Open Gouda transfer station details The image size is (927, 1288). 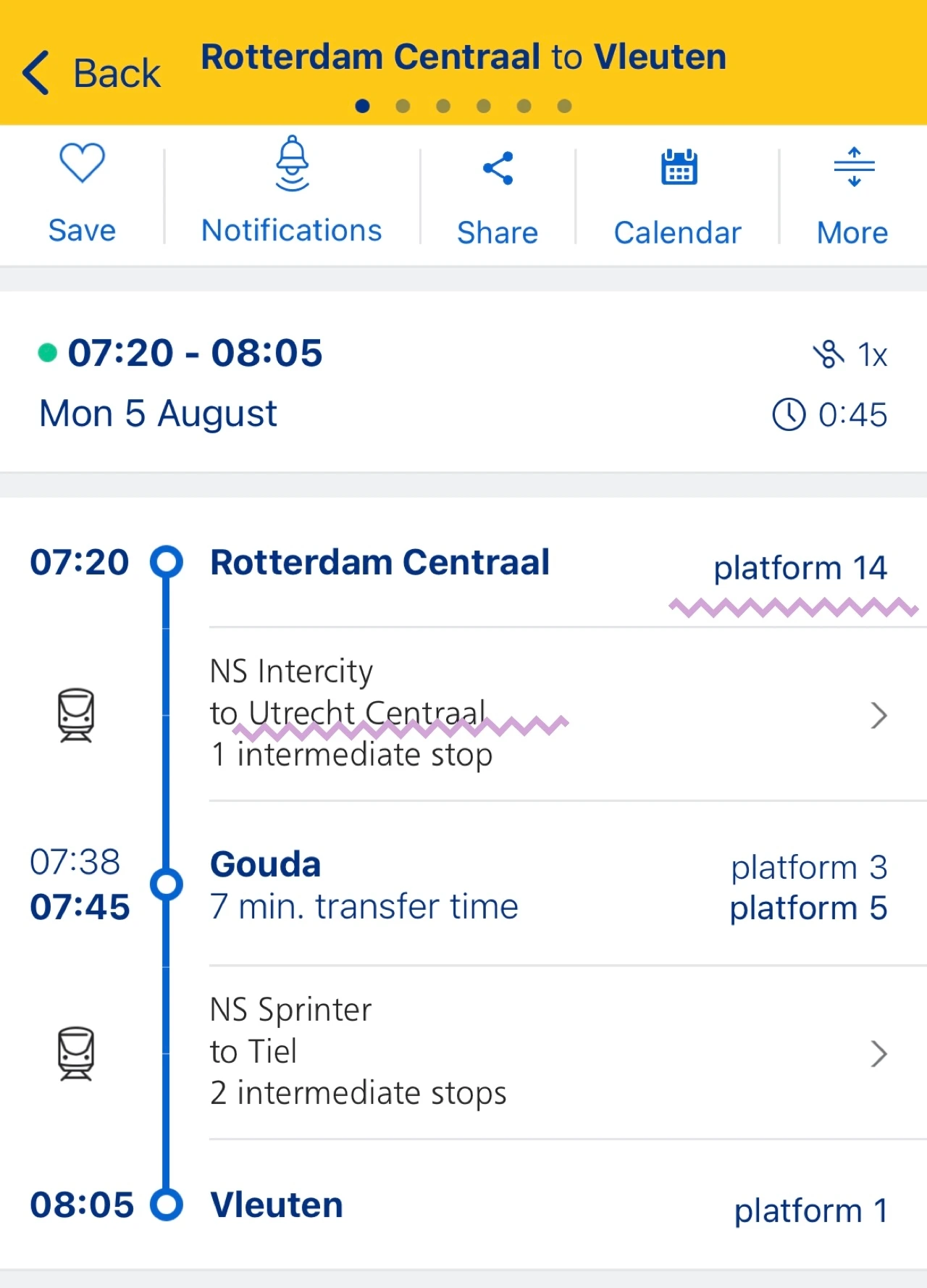[266, 864]
